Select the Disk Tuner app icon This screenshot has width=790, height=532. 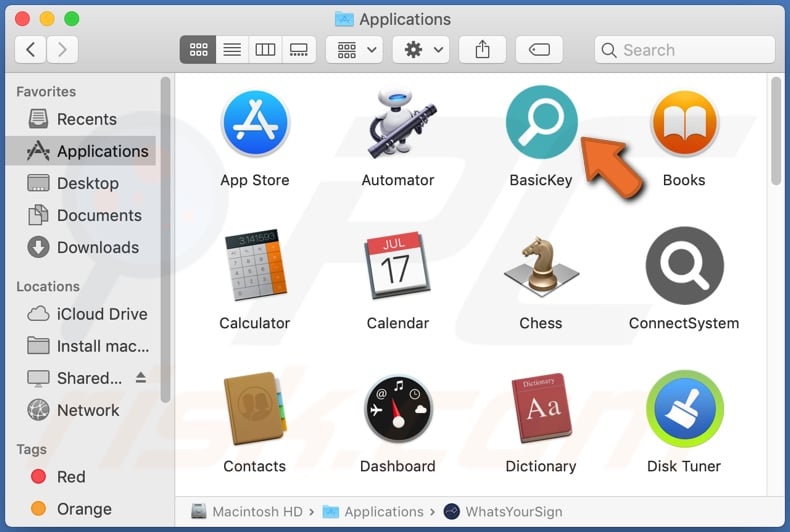685,409
